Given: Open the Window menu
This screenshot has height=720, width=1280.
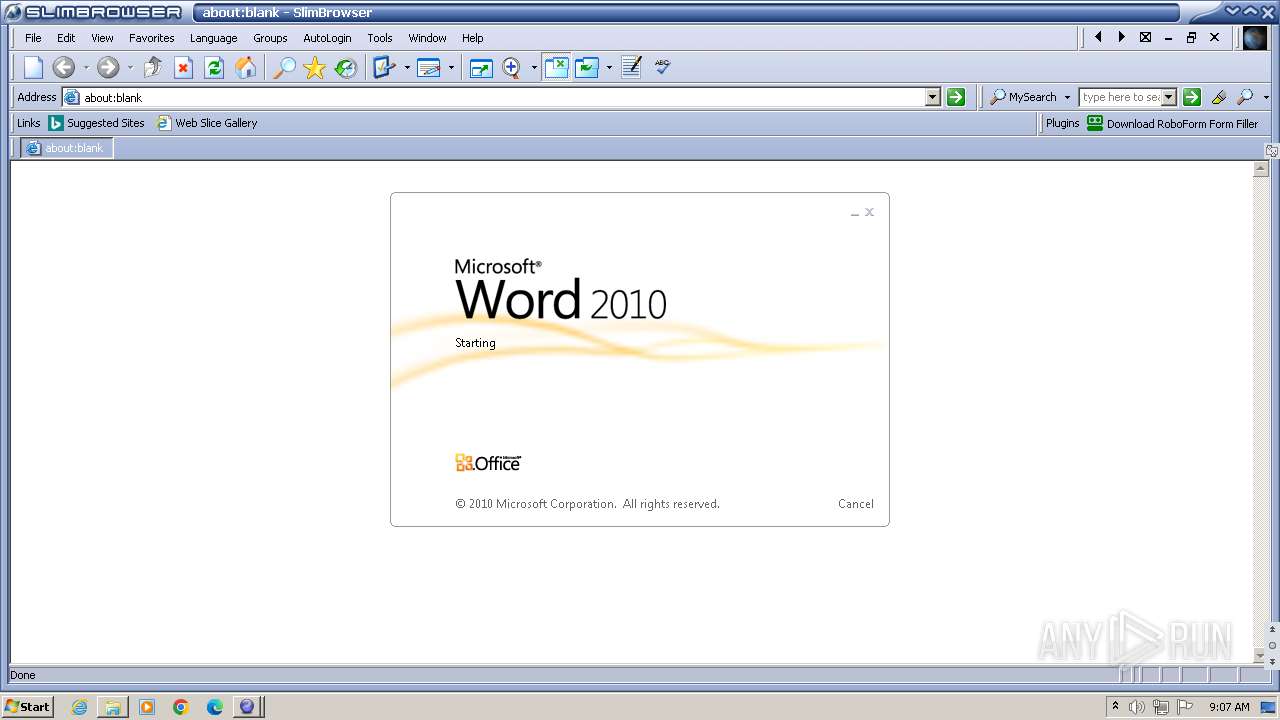Looking at the screenshot, I should (427, 38).
